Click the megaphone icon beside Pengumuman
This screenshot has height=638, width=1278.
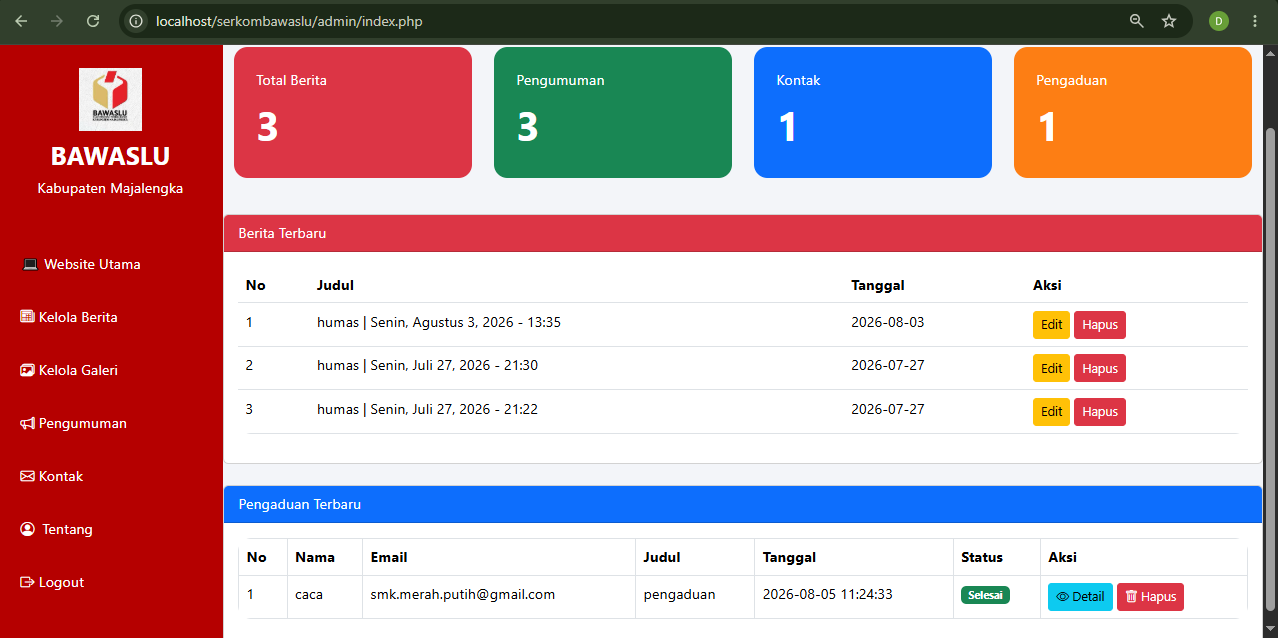[x=27, y=423]
